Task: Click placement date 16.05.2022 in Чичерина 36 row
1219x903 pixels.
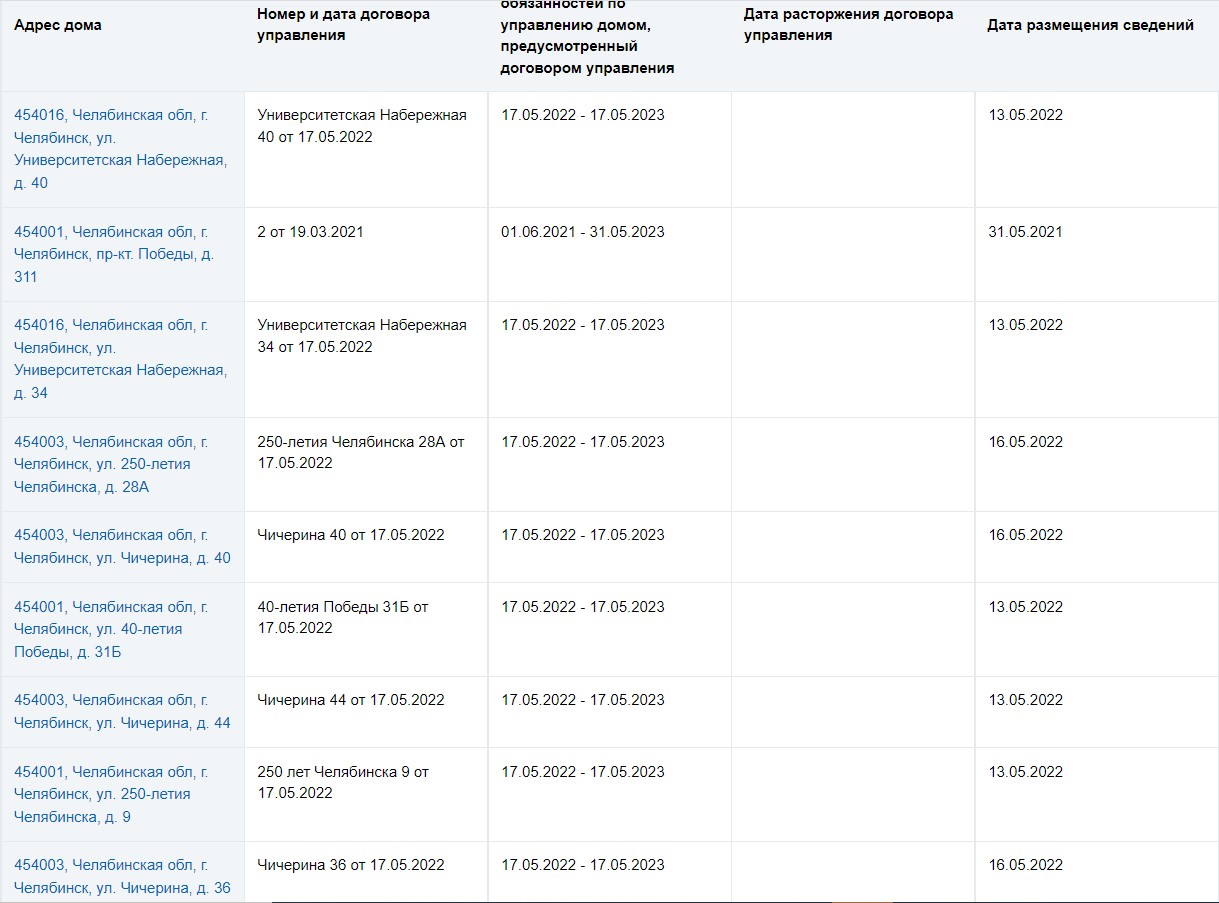Action: point(1026,865)
